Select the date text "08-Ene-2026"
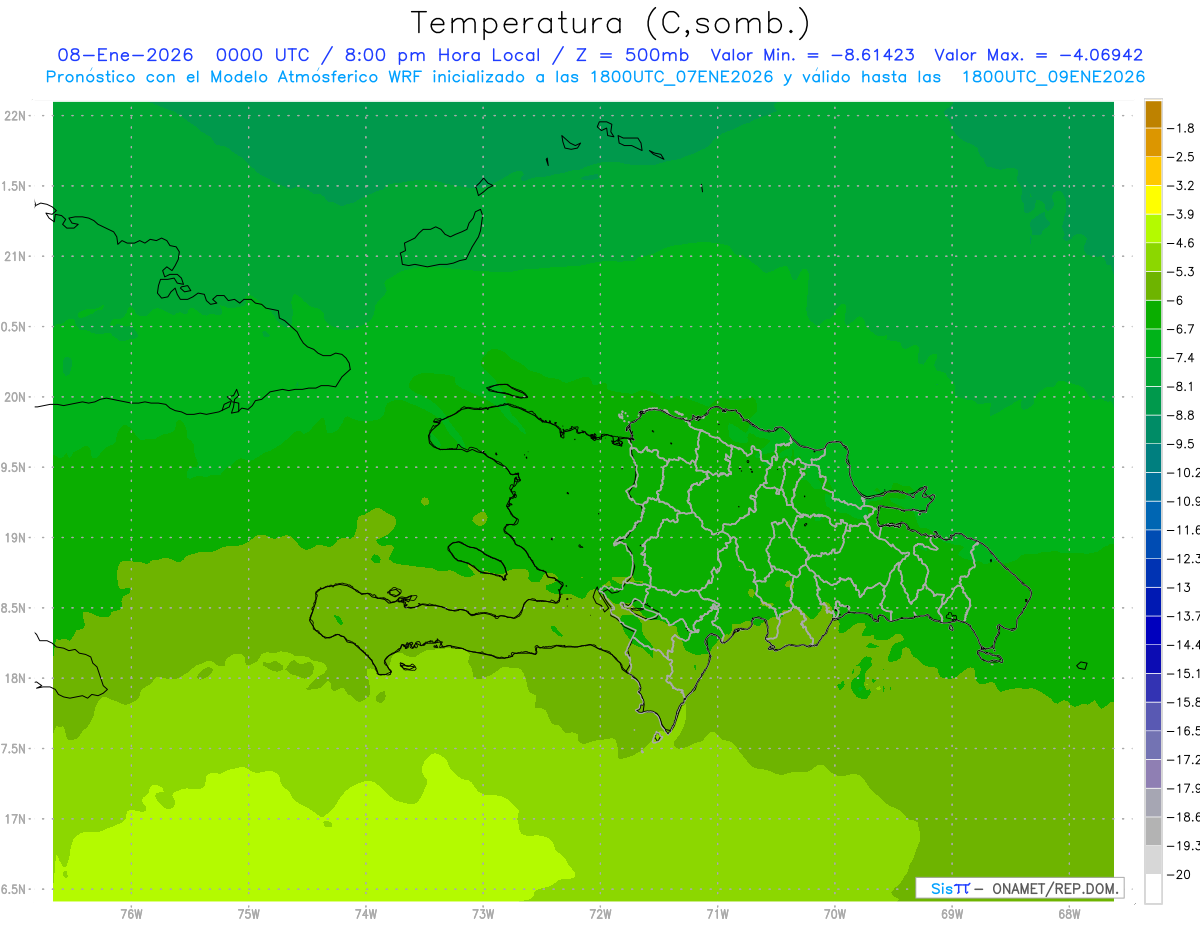Screen dimensions: 1200x927 pos(125,55)
